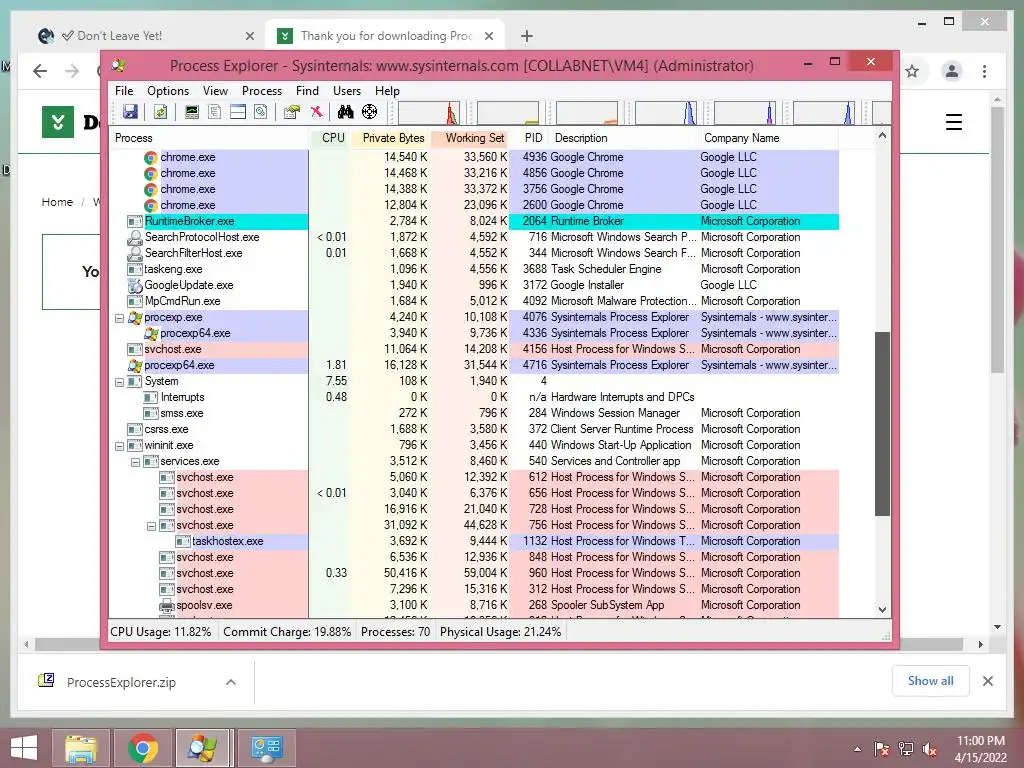
Task: Switch to Thank you for downloading Chrome tab
Action: [x=385, y=36]
